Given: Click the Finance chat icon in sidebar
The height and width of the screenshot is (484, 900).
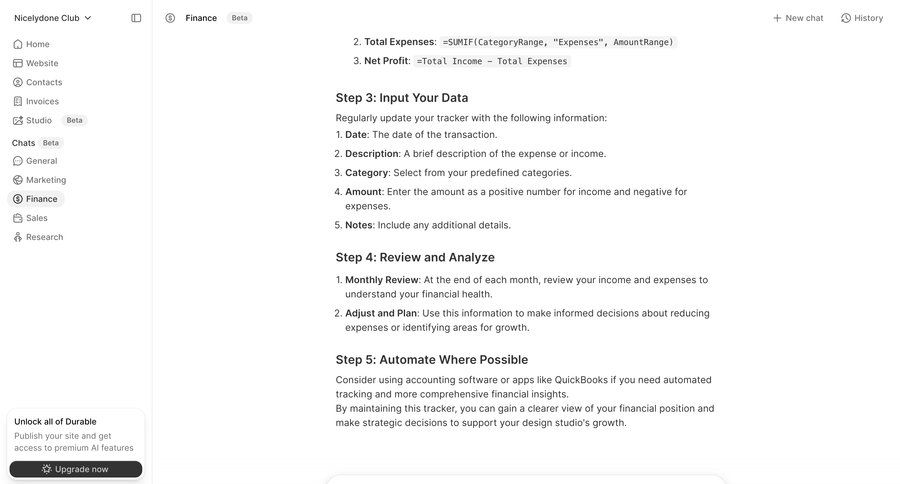Looking at the screenshot, I should pos(18,199).
